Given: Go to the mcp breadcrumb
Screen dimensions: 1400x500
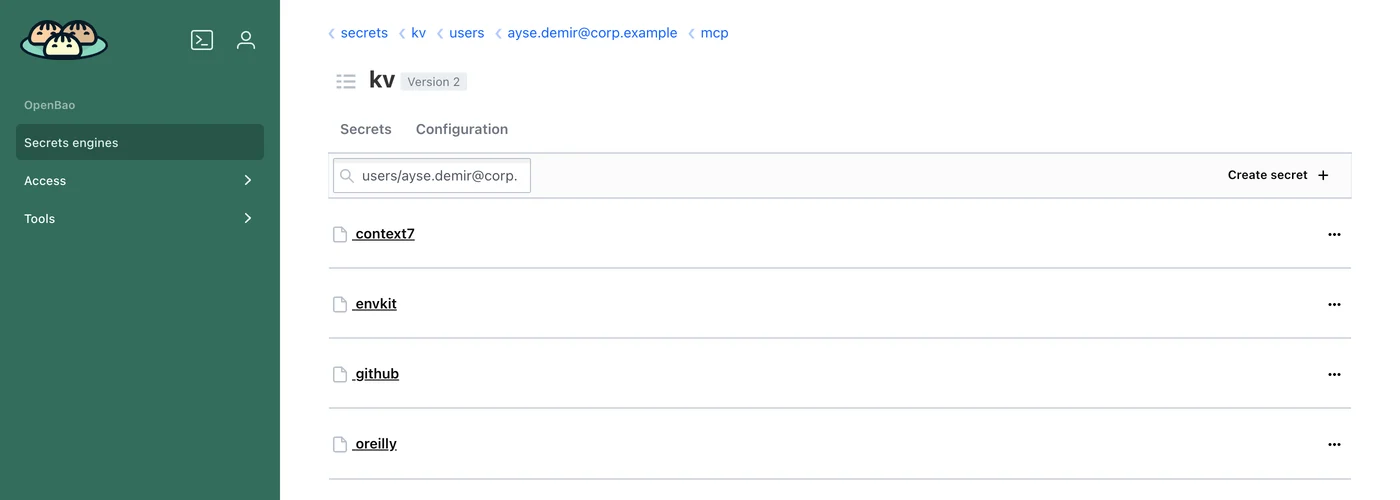Looking at the screenshot, I should tap(714, 33).
